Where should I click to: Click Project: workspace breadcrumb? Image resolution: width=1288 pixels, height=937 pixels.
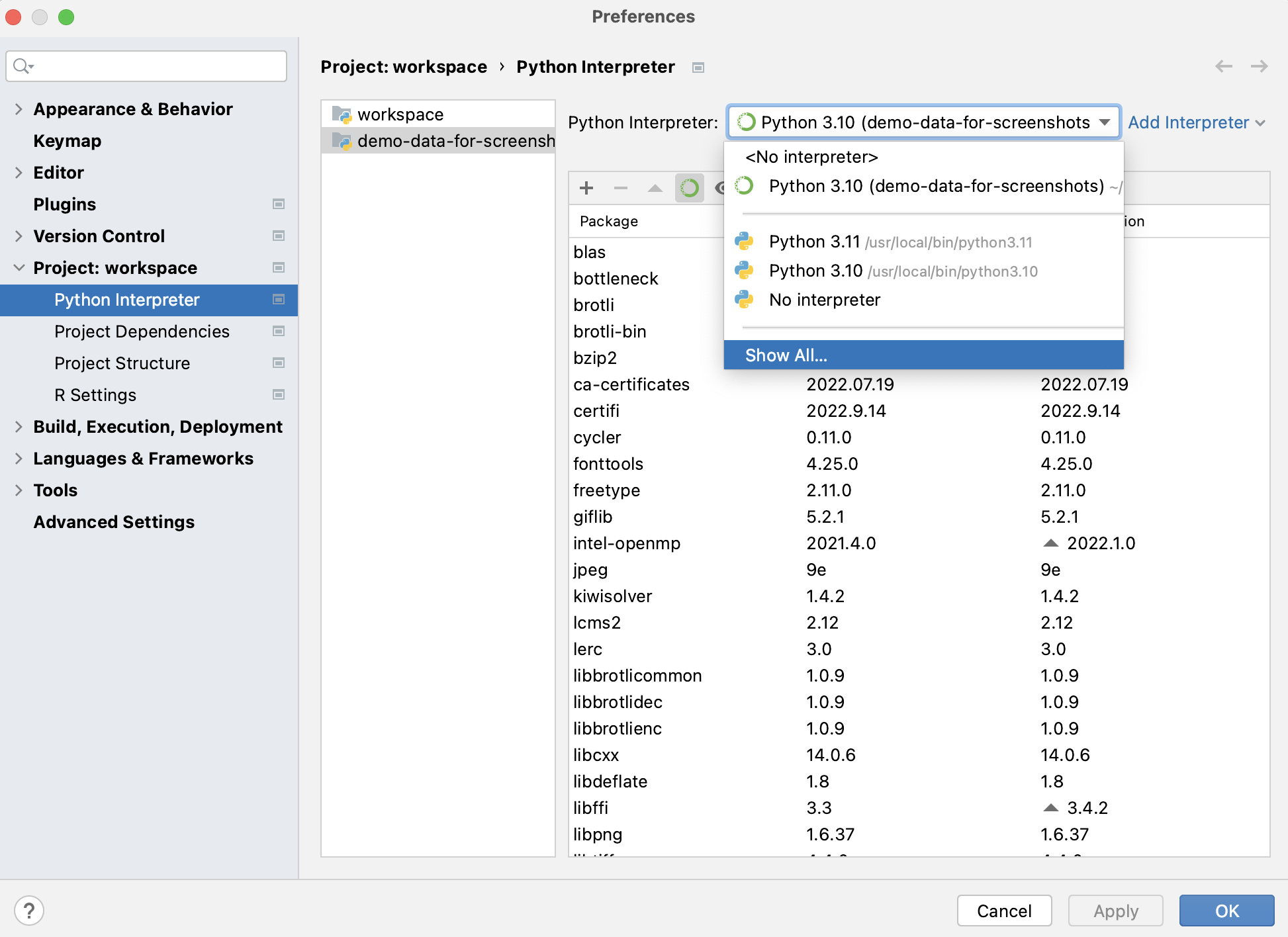point(404,67)
